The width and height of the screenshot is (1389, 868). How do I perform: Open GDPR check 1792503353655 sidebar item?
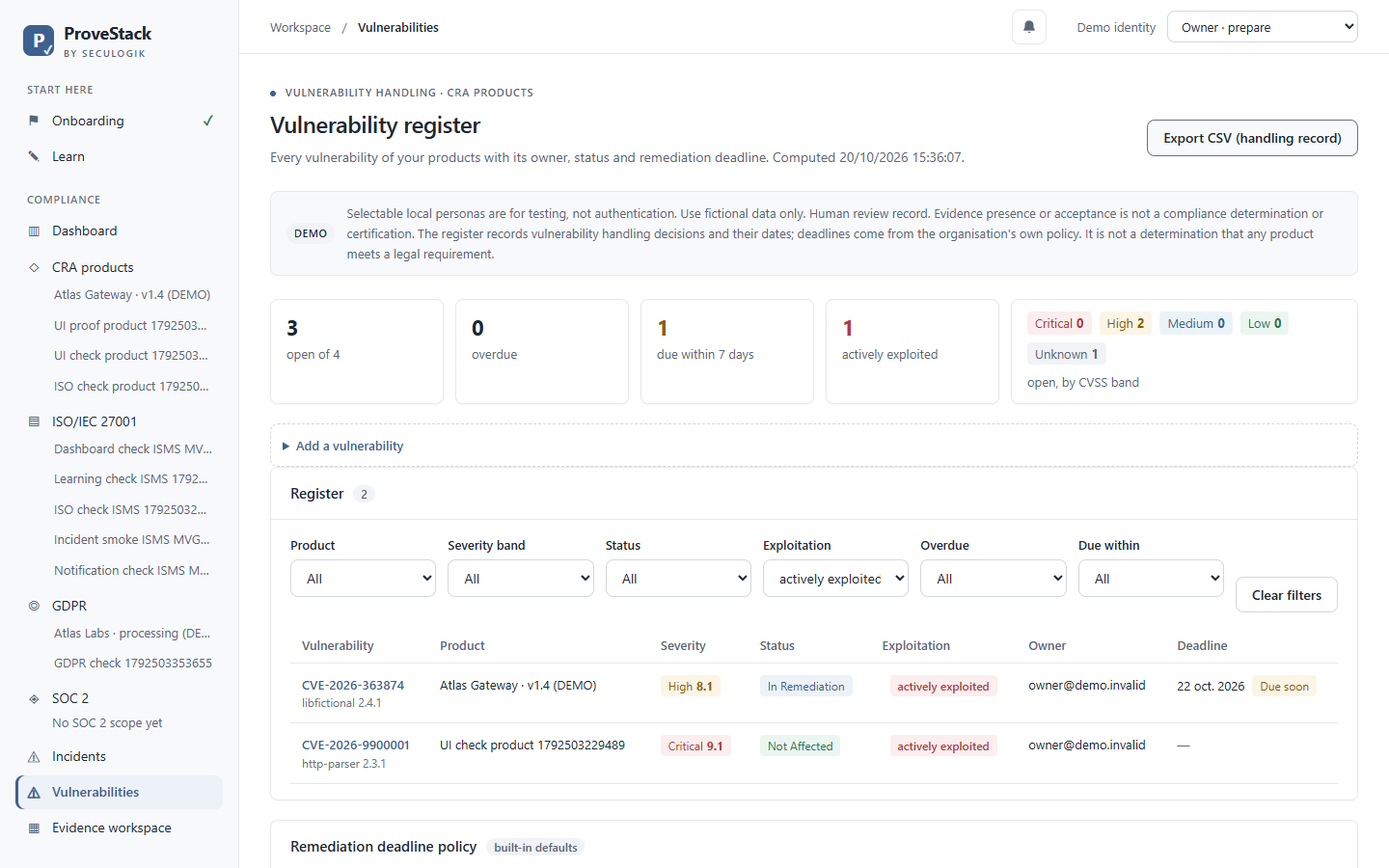133,664
